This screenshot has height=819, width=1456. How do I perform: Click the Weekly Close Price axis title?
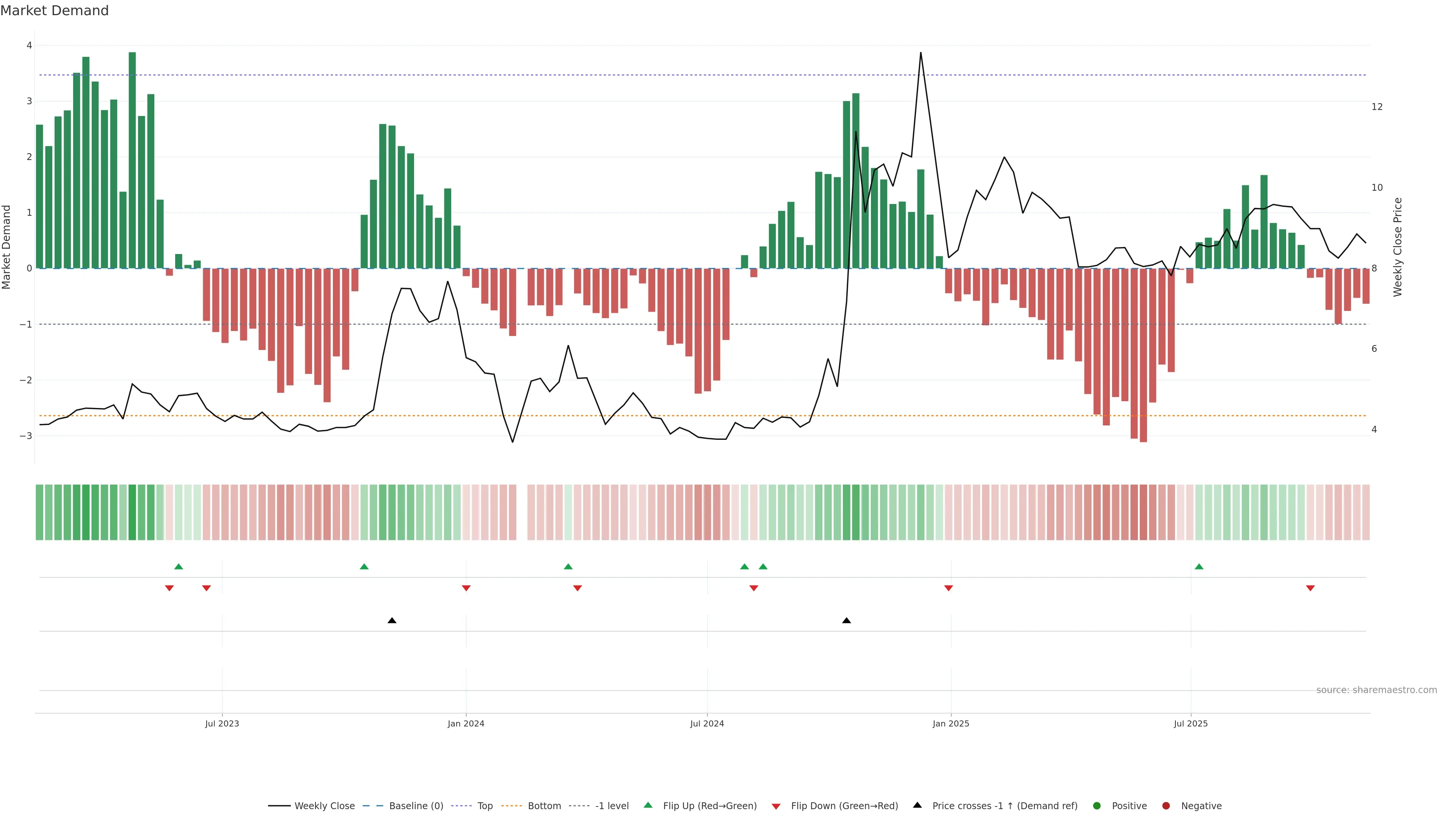tap(1398, 247)
